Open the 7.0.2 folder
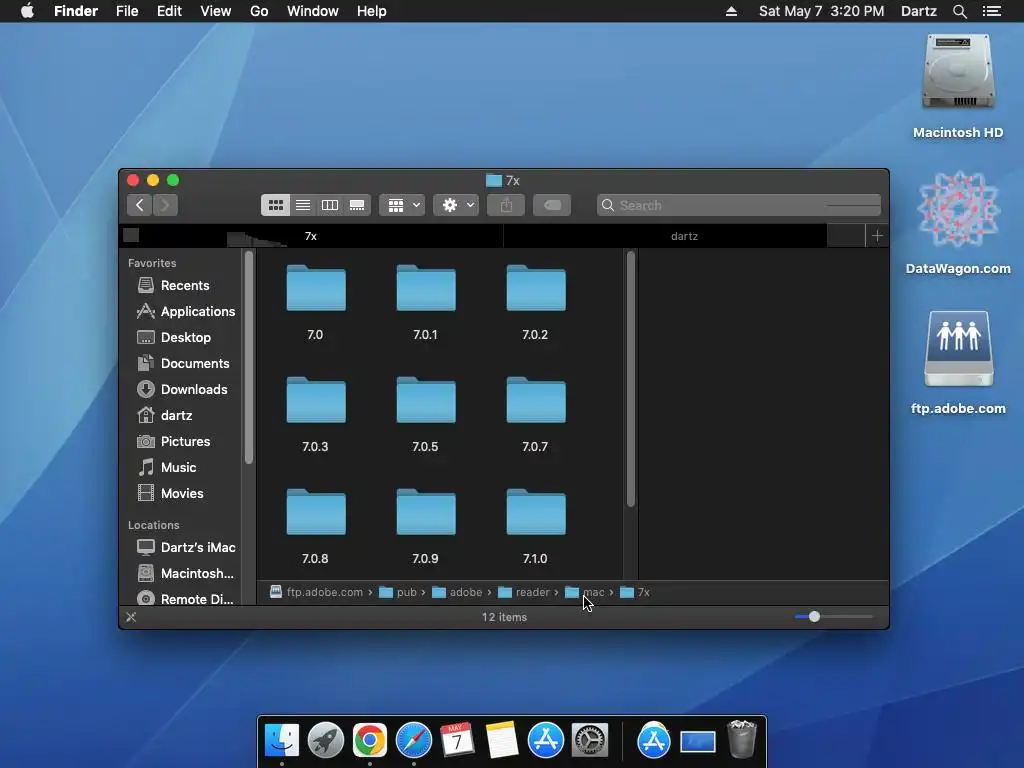Viewport: 1024px width, 768px height. (x=536, y=288)
